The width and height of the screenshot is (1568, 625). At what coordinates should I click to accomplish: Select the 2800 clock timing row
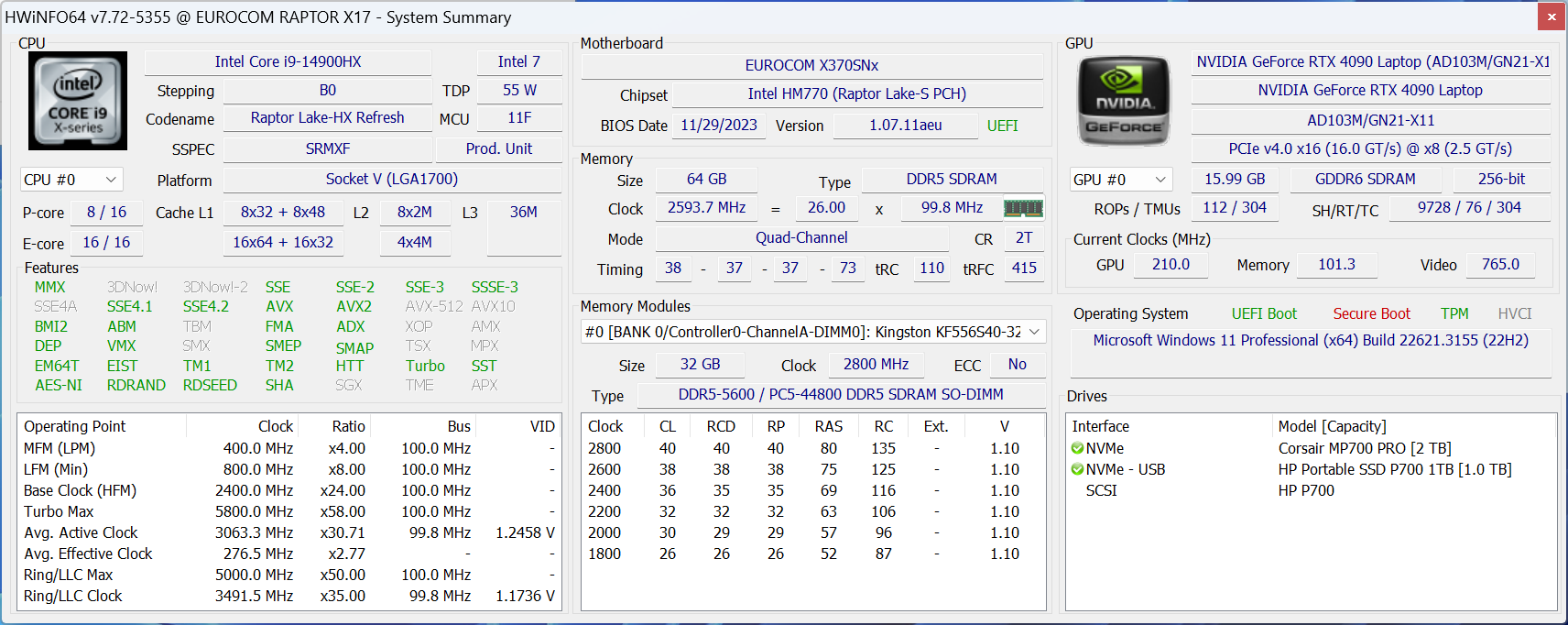813,448
